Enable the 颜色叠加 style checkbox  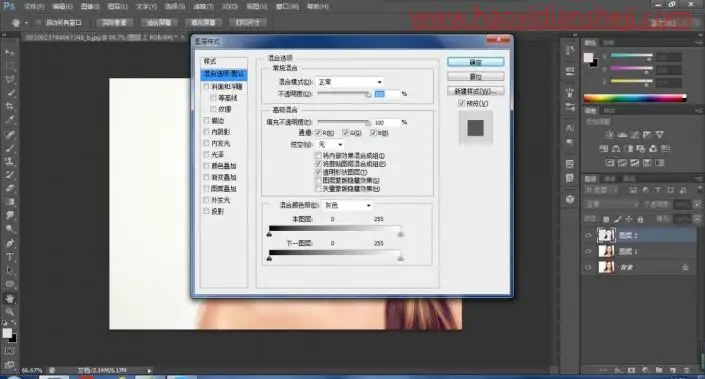206,166
